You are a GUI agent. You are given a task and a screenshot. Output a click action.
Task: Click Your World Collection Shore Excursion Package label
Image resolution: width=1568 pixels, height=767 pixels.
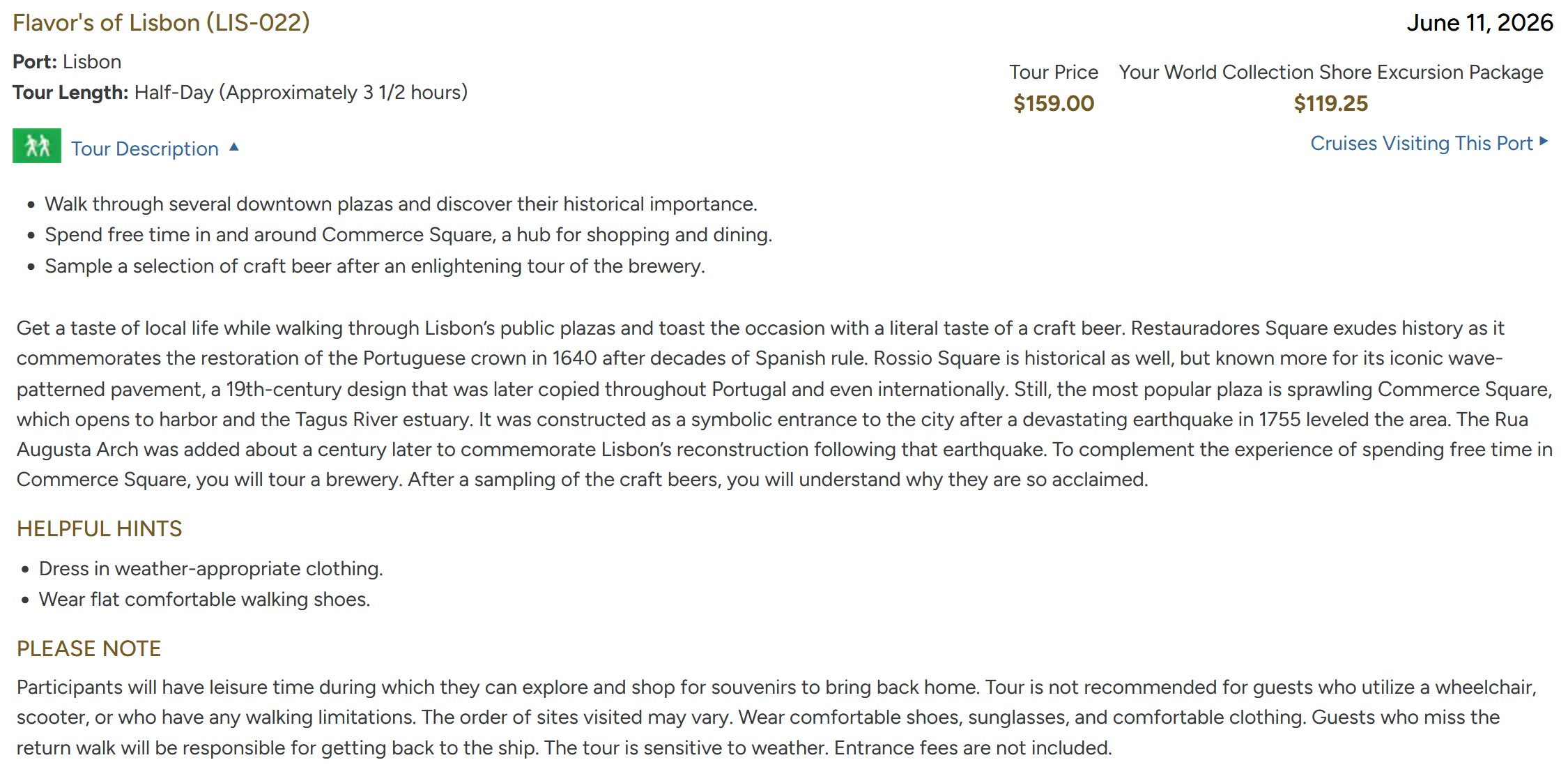(x=1330, y=72)
